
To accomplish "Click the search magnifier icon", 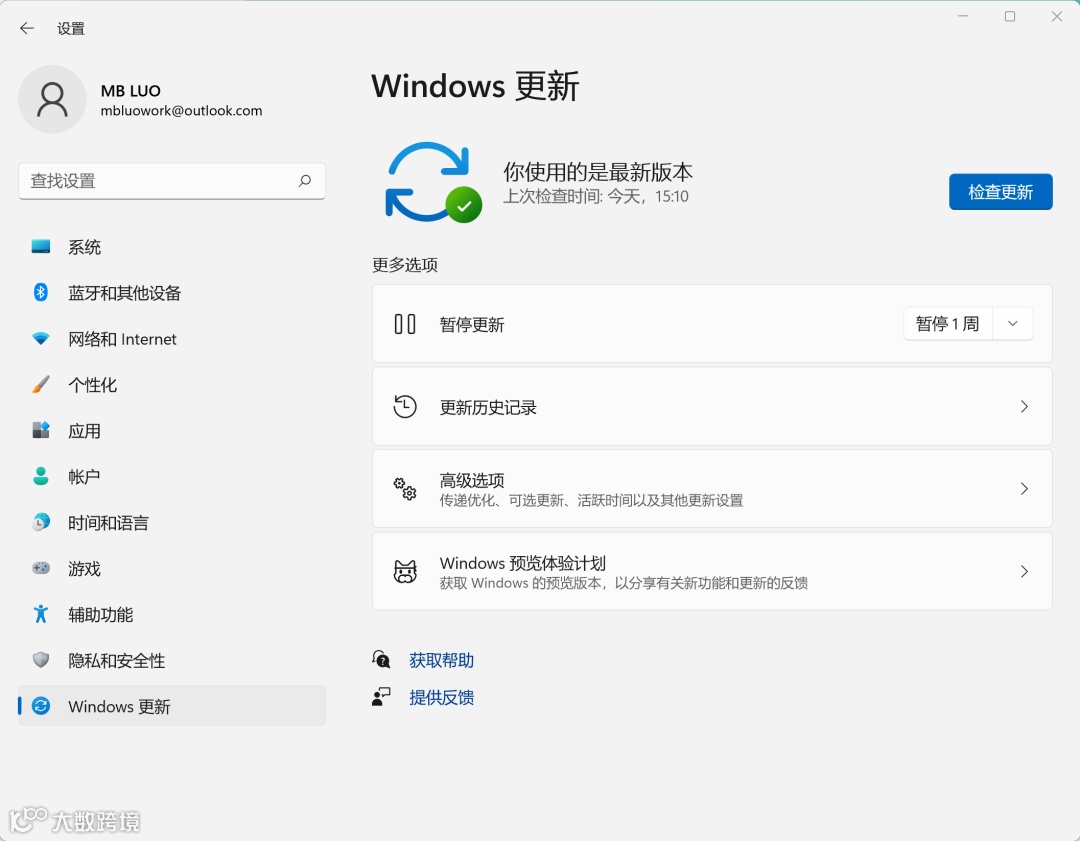I will coord(304,180).
